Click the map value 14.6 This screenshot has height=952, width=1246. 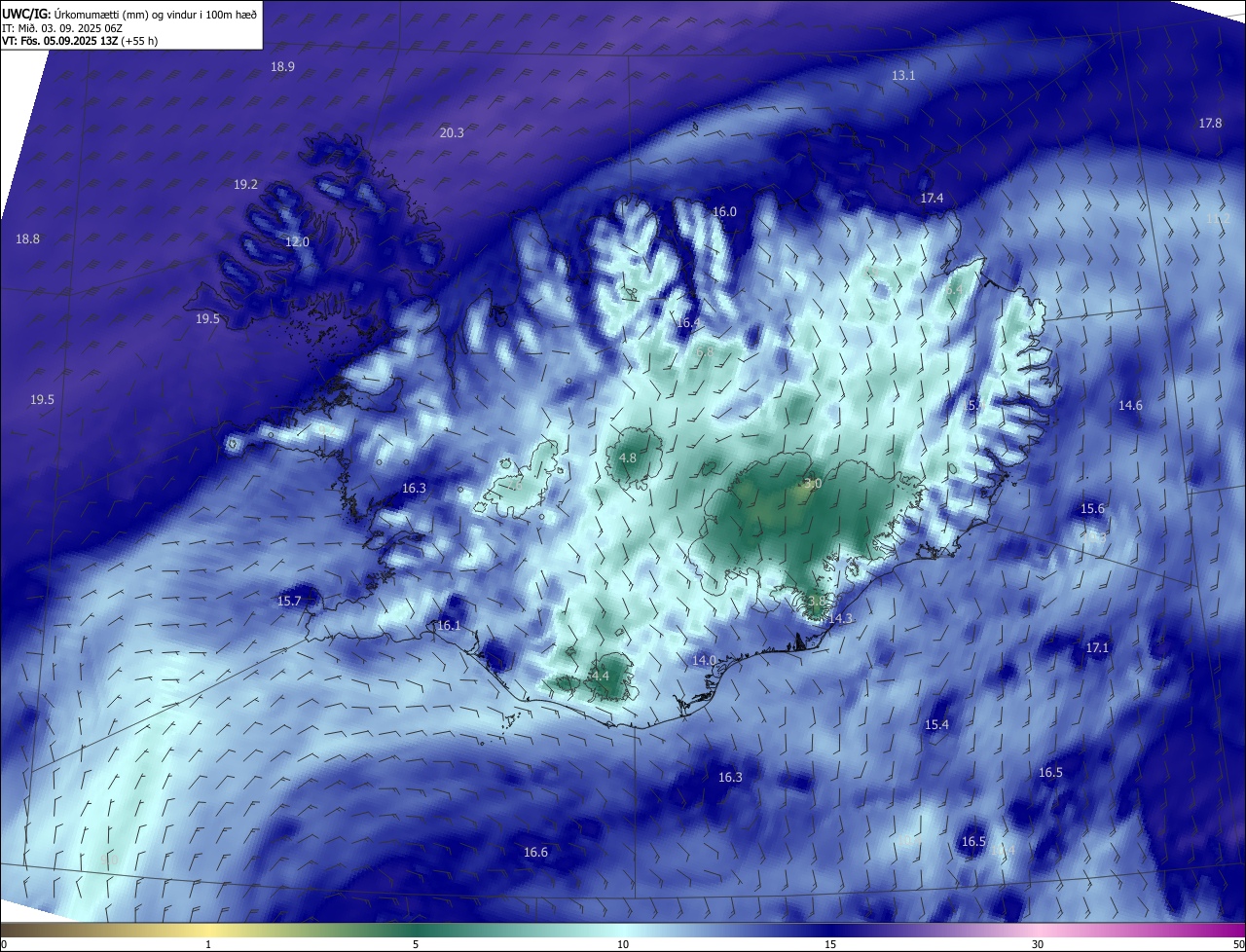tap(1130, 405)
